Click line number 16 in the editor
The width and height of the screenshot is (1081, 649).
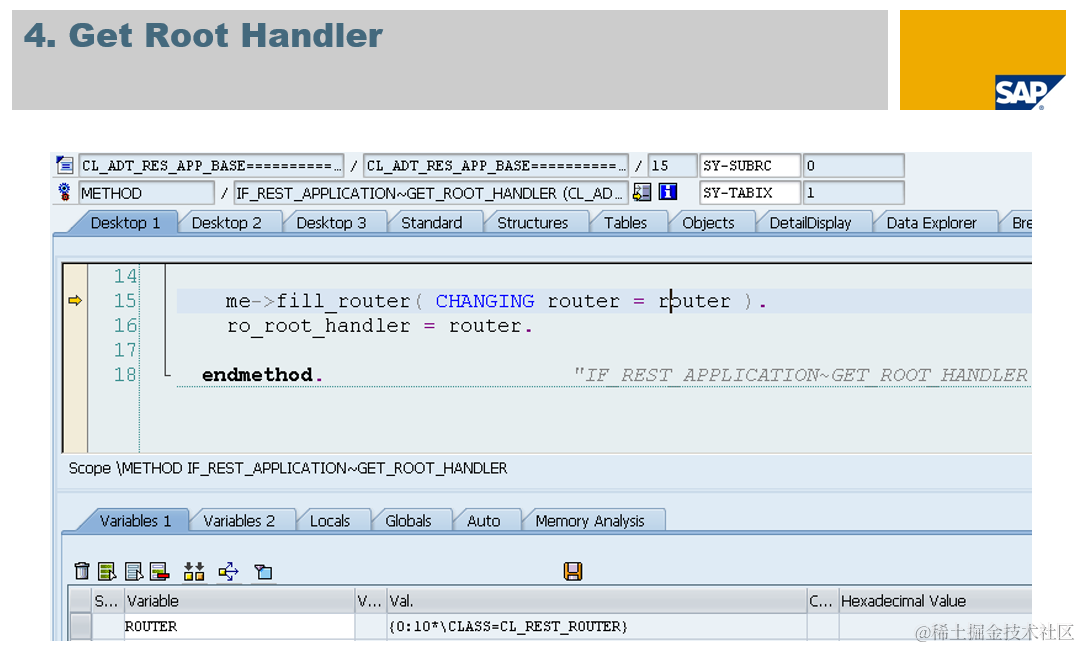pyautogui.click(x=125, y=326)
